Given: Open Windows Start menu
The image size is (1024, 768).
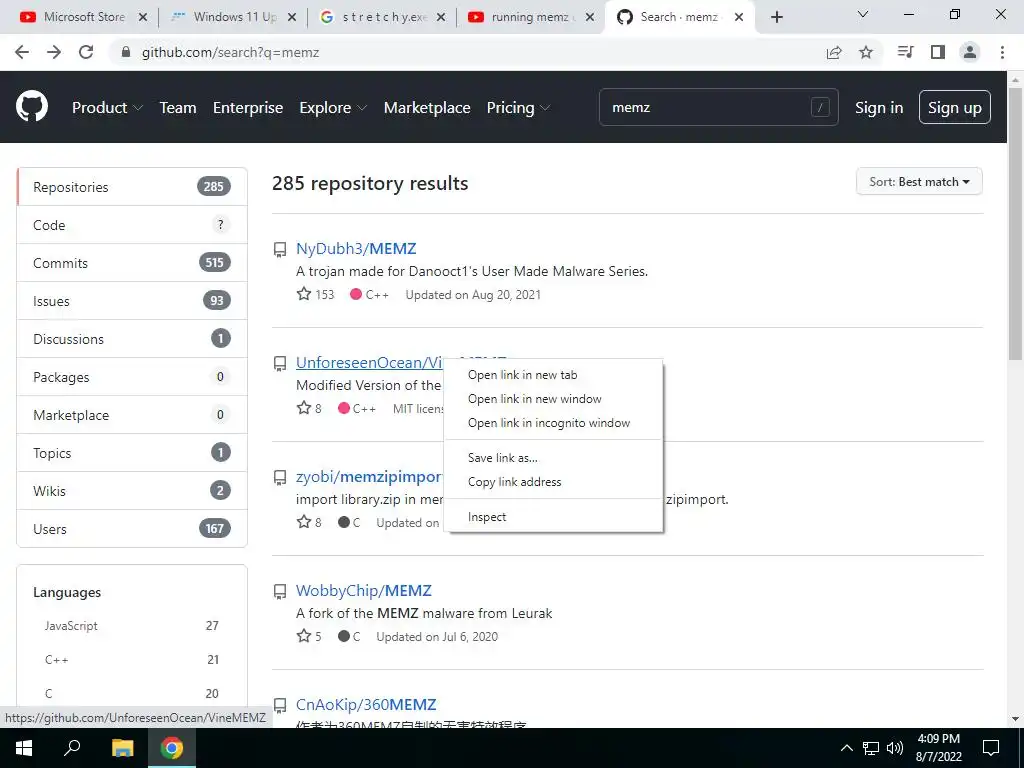Looking at the screenshot, I should (x=24, y=748).
